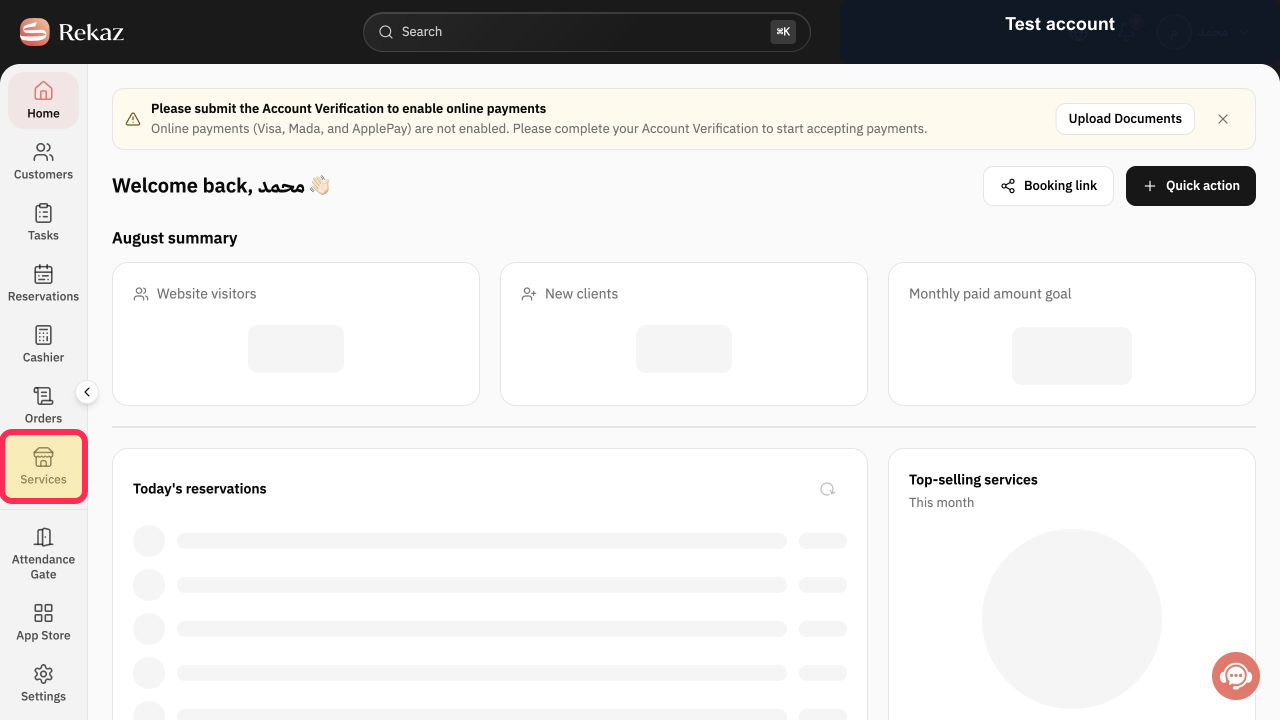Focus the Search input field
This screenshot has height=720, width=1280.
pos(587,32)
